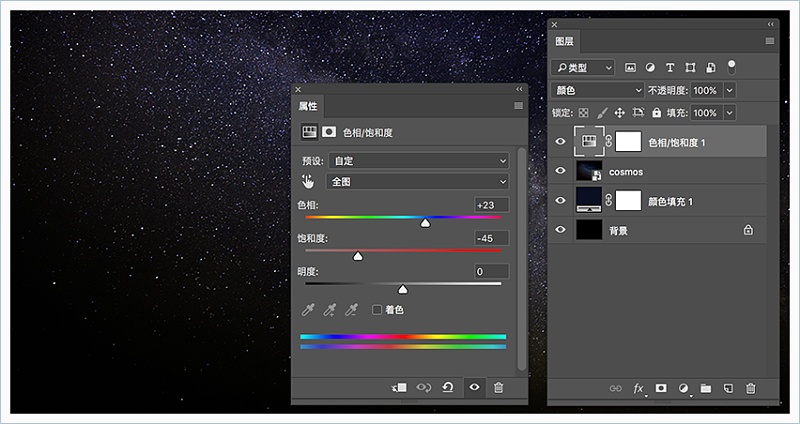
Task: Hide the cosmos layer
Action: click(x=560, y=172)
